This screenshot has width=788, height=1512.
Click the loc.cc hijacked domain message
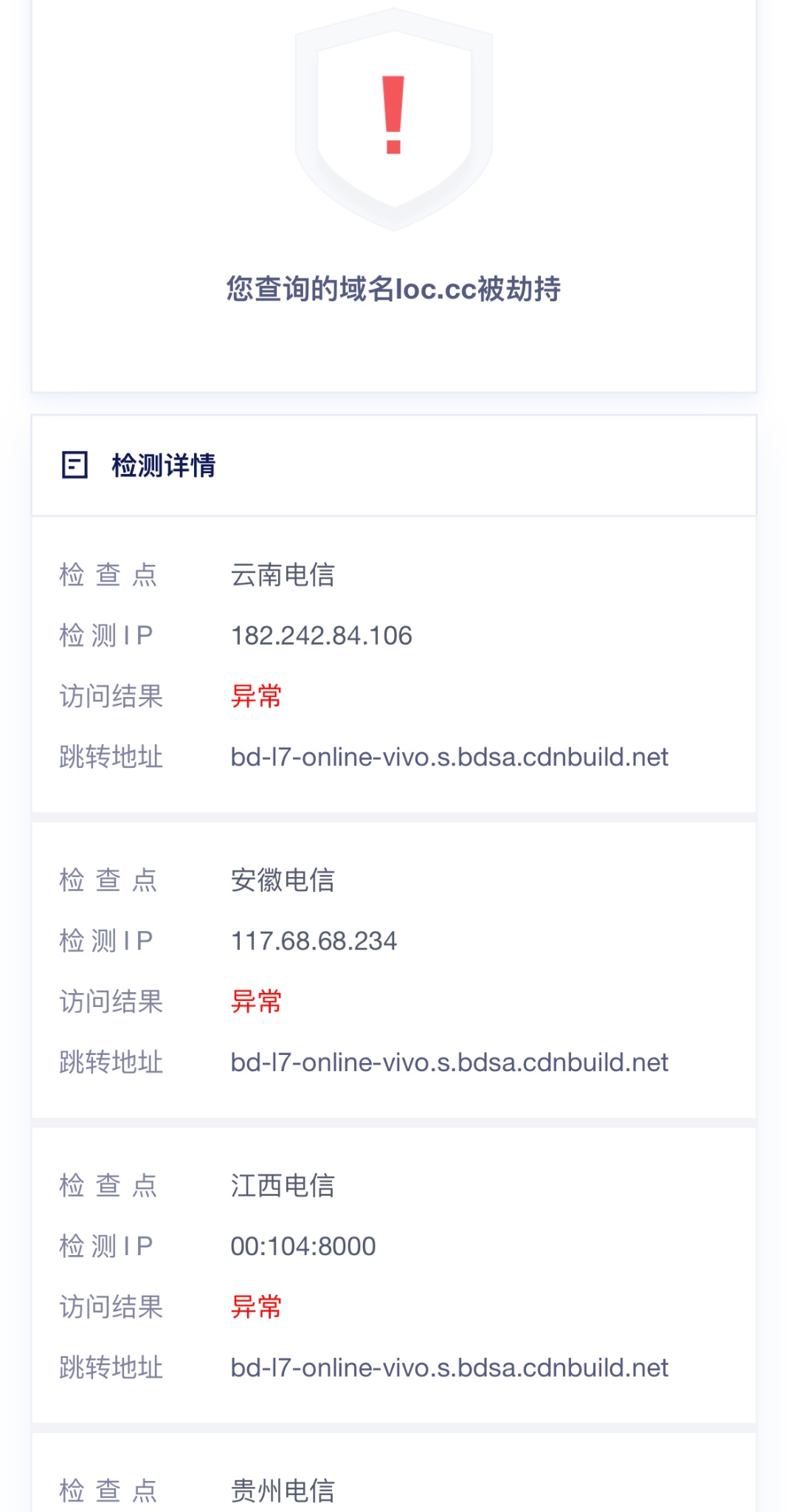click(393, 289)
